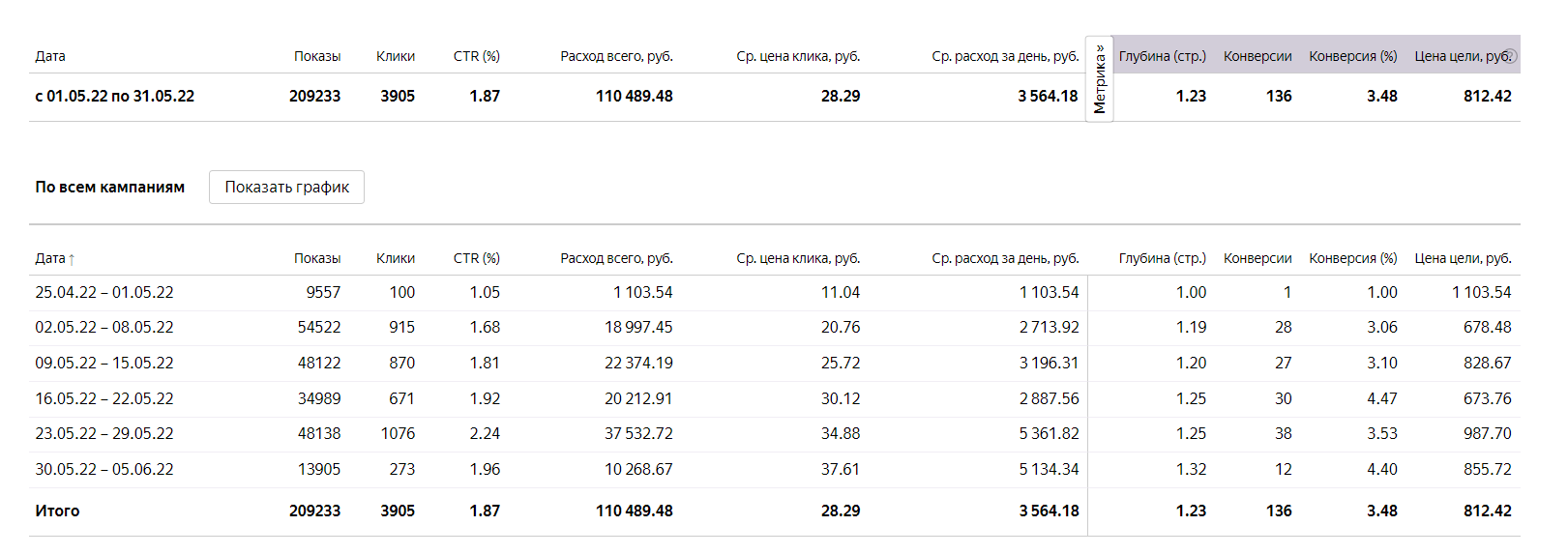Click the Итого totals row label
Screen dimensions: 1568x555
click(57, 511)
